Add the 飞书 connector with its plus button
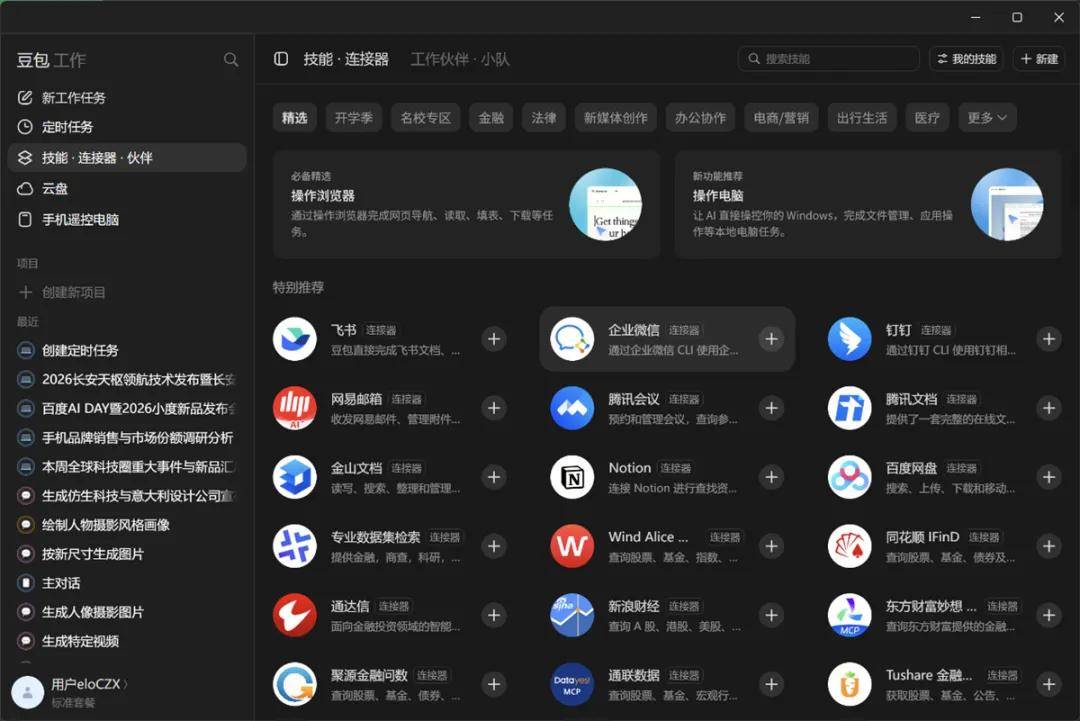The image size is (1080, 721). [494, 339]
